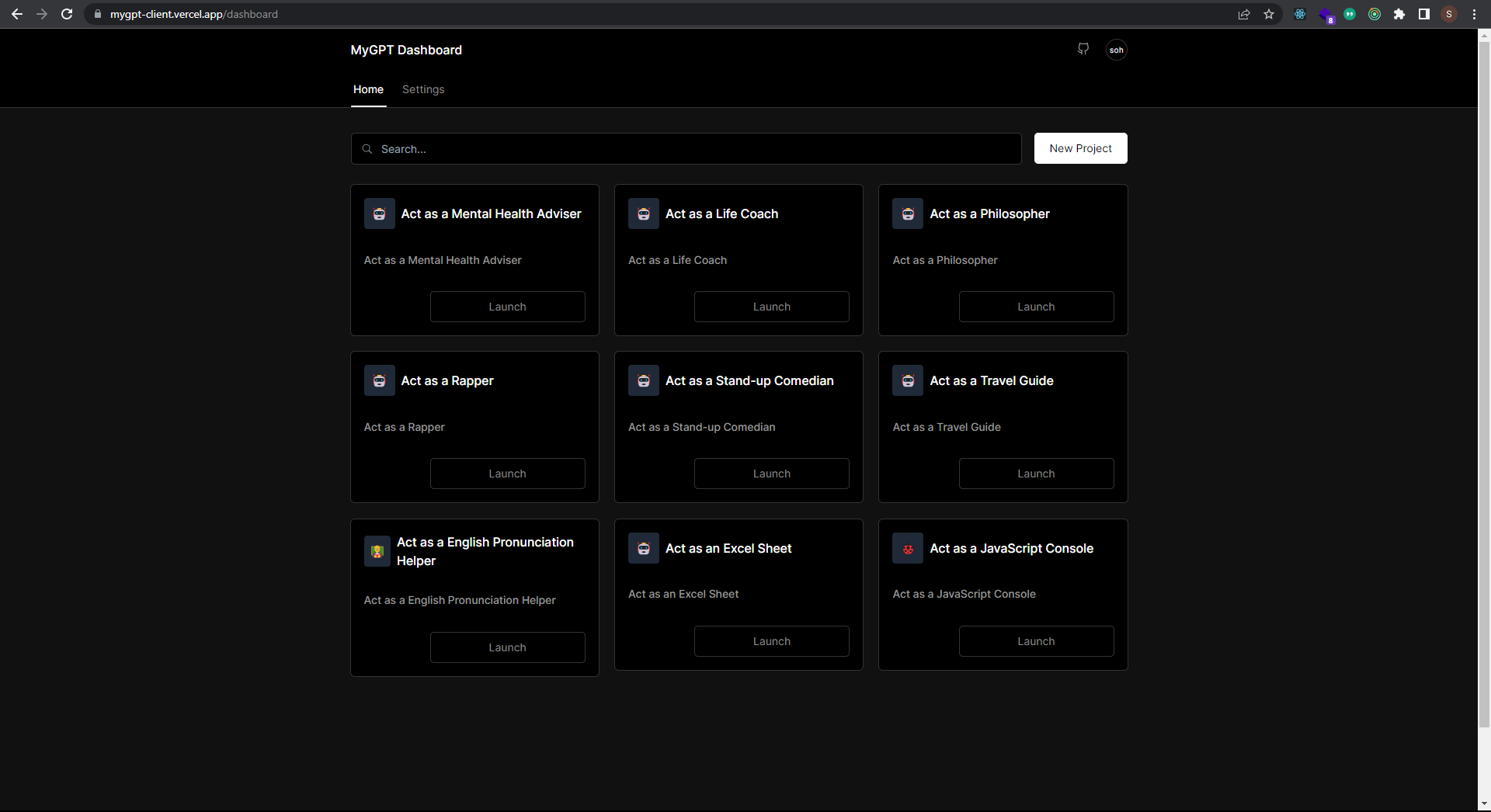This screenshot has height=812, width=1491.
Task: Click the Philosopher card icon
Action: [x=908, y=213]
